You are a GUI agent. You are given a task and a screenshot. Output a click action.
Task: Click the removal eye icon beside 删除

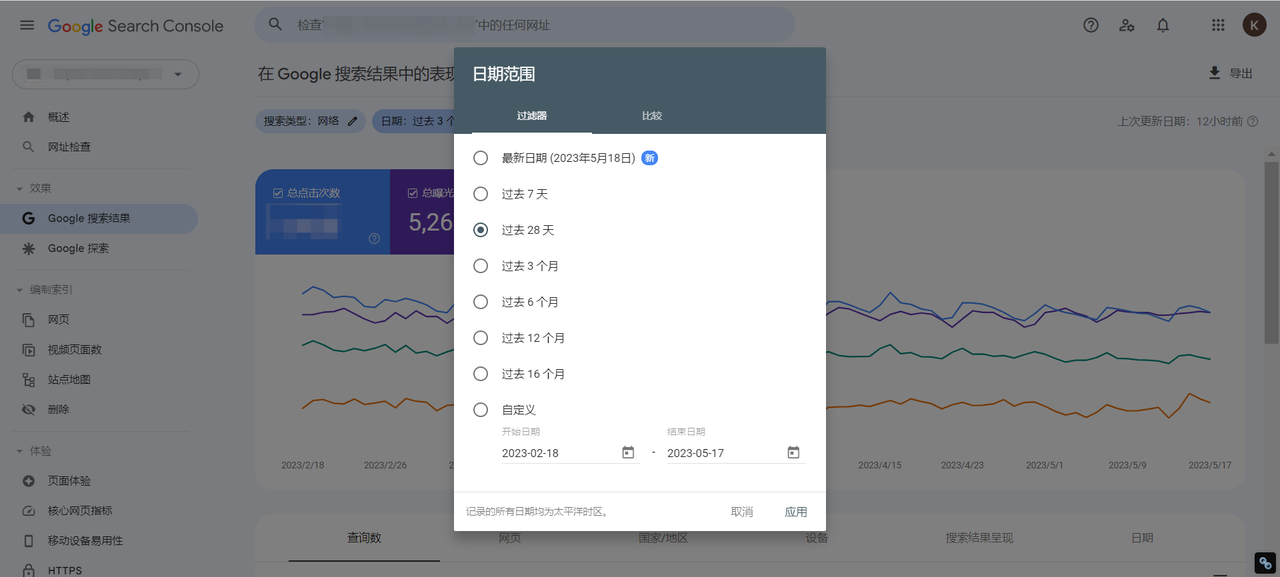click(x=28, y=410)
